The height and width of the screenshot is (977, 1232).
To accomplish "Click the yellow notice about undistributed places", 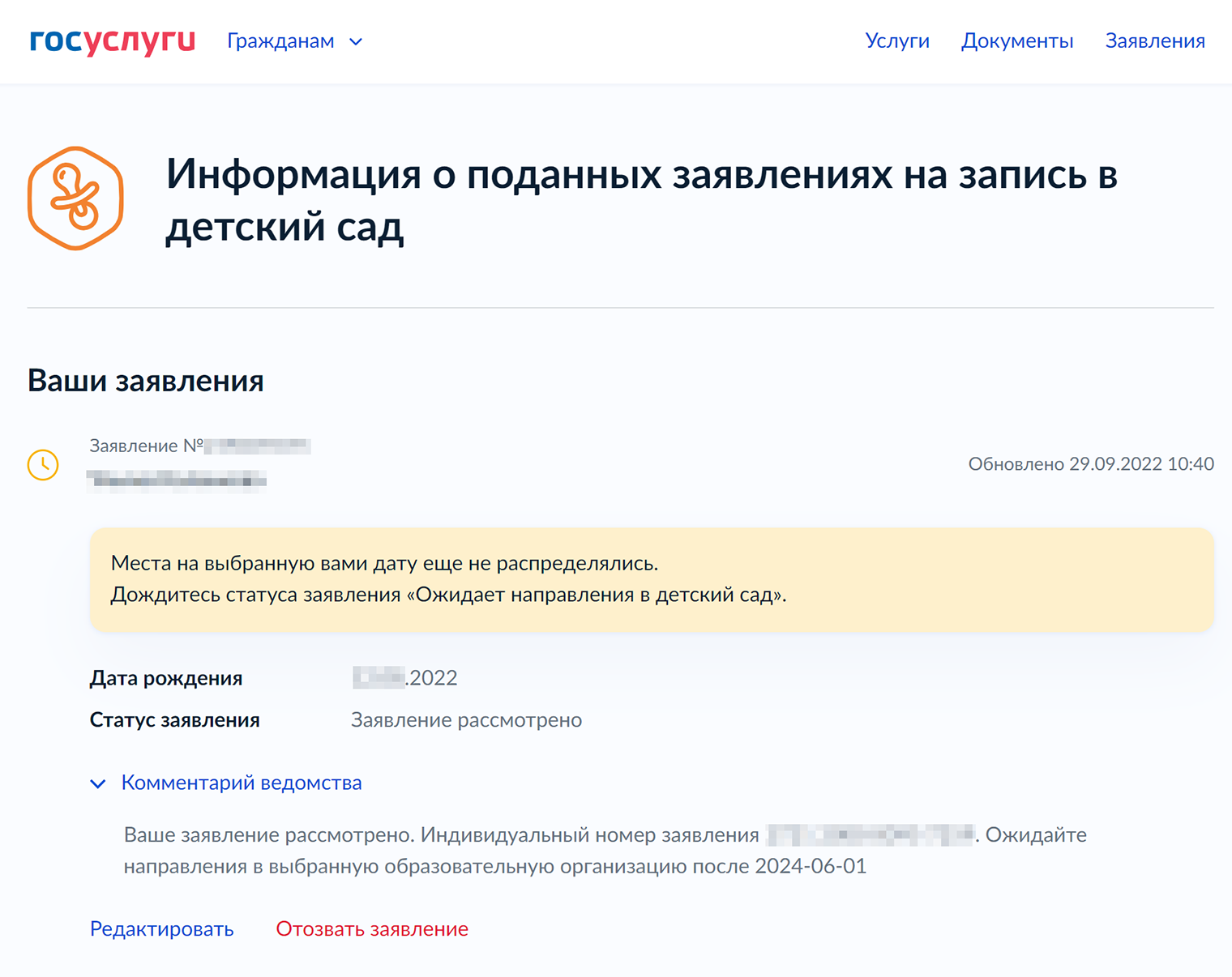I will (x=652, y=579).
